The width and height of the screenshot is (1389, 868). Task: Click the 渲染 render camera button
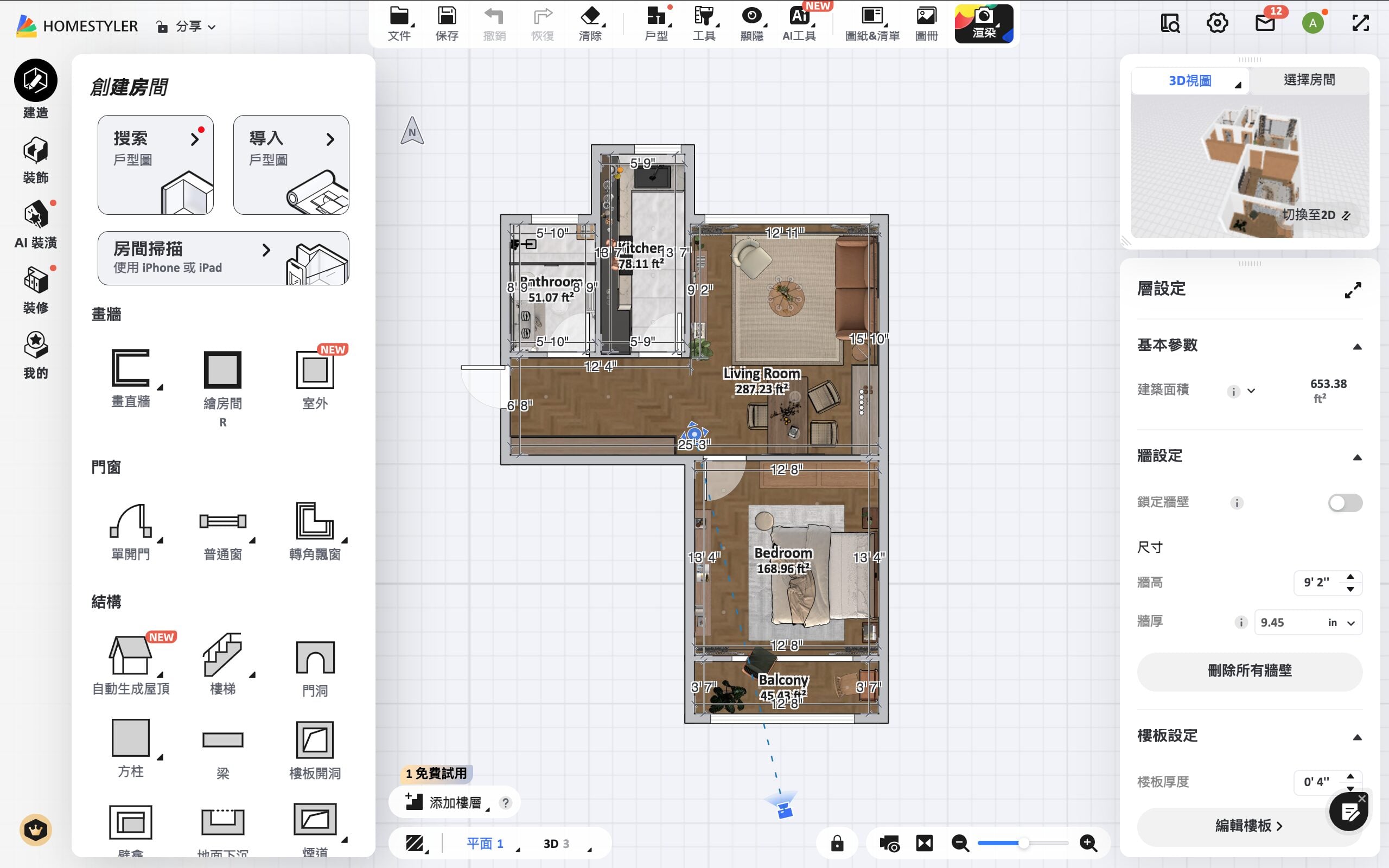coord(984,23)
